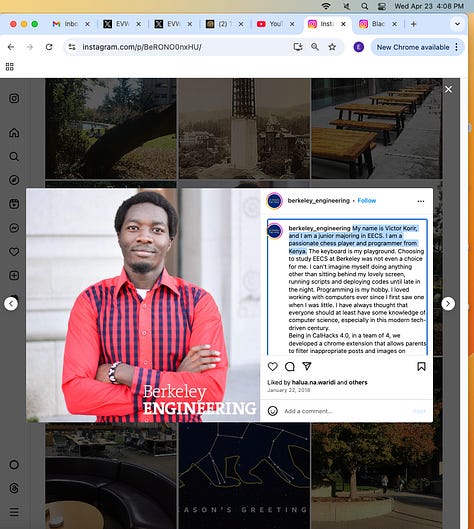This screenshot has width=474, height=529.
Task: Save post with bookmark icon
Action: click(x=421, y=366)
